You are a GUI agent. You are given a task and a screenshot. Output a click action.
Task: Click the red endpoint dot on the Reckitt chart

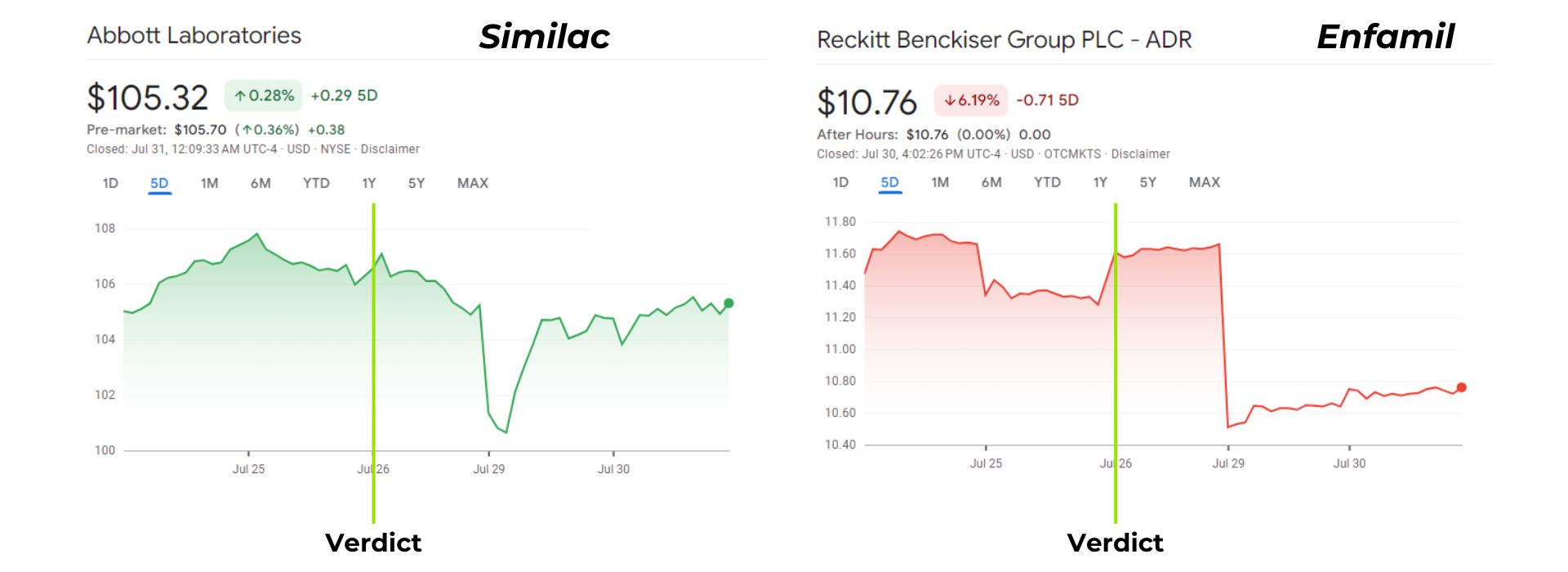coord(1461,387)
